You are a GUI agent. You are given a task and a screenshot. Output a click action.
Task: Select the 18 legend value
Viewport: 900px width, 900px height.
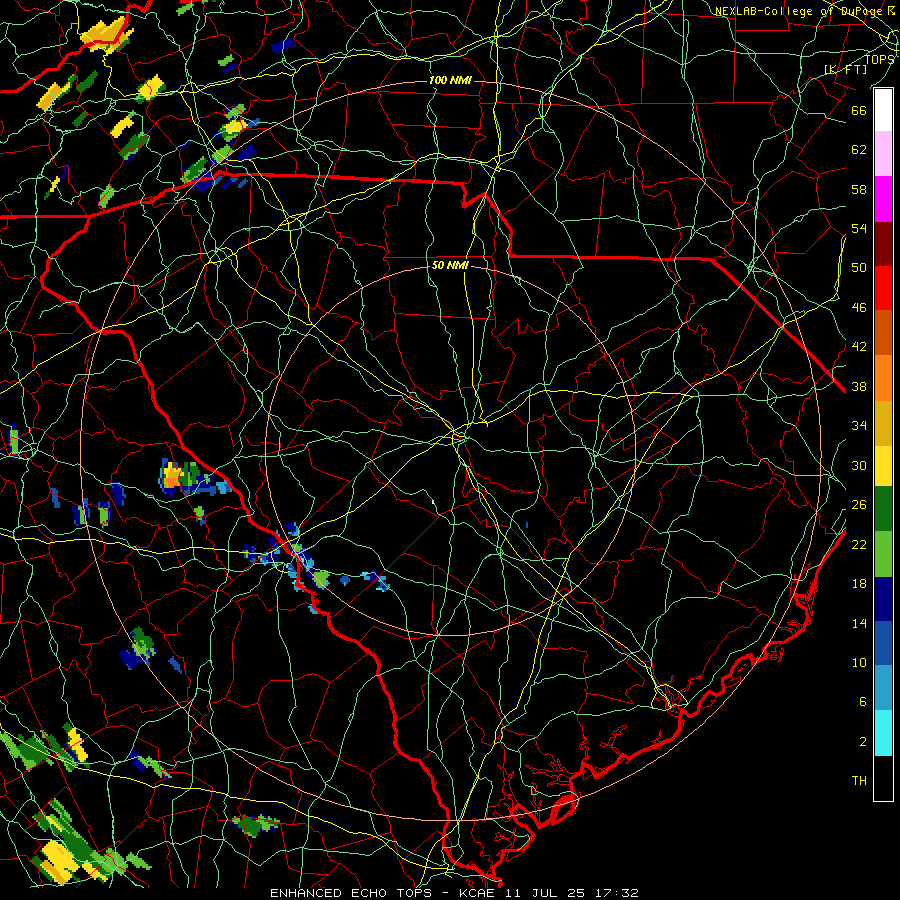pyautogui.click(x=859, y=584)
